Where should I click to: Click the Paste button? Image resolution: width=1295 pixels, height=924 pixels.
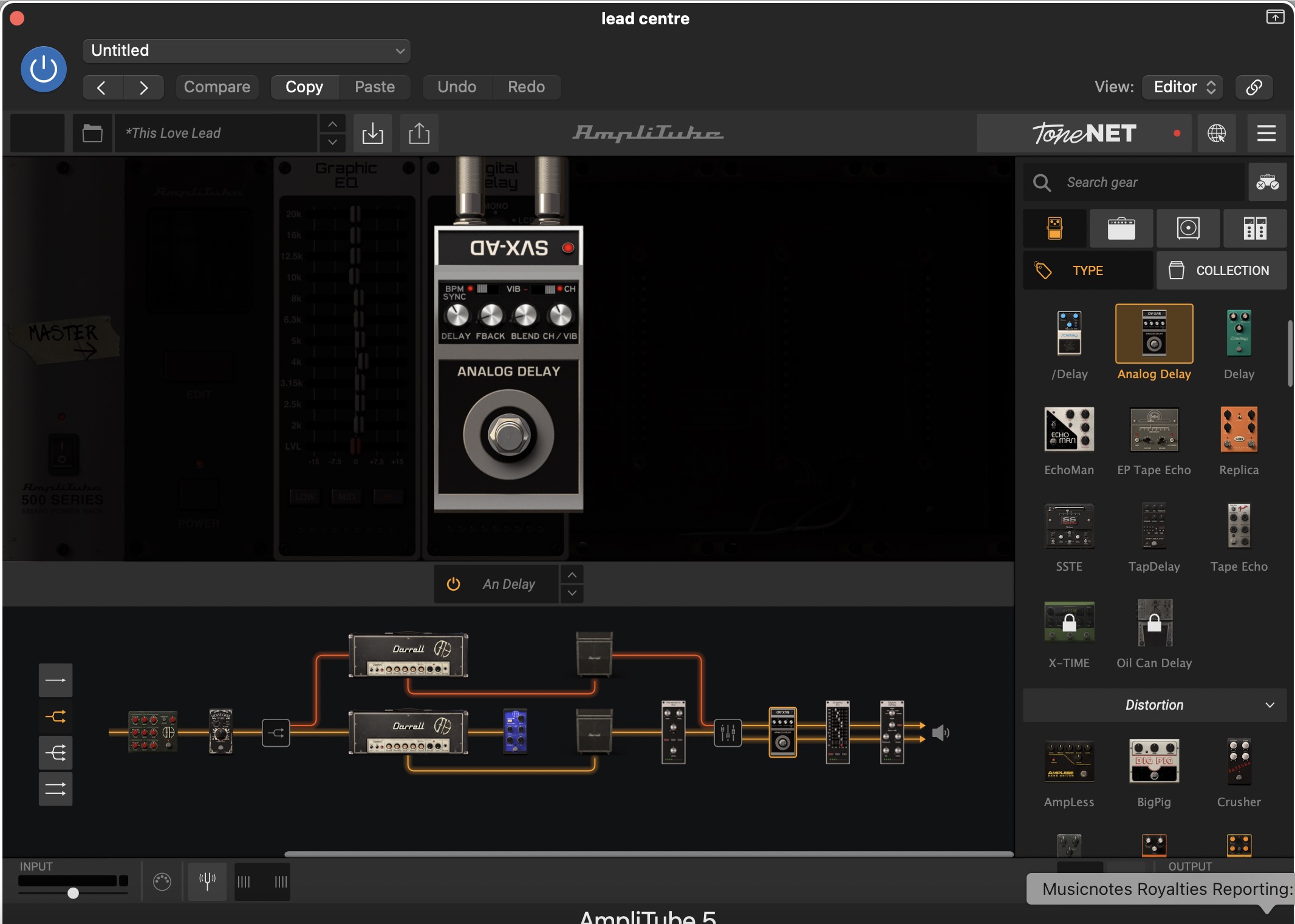[x=375, y=87]
